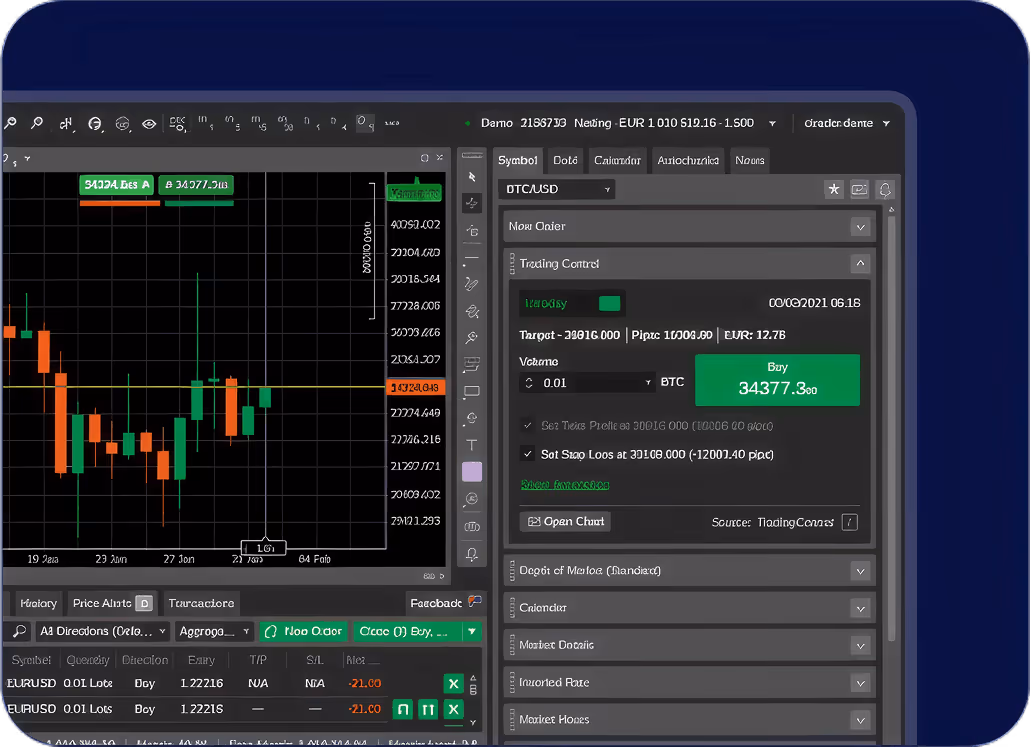Screen dimensions: 1031x747
Task: Click the favorites star next to BTC/USD
Action: (x=834, y=190)
